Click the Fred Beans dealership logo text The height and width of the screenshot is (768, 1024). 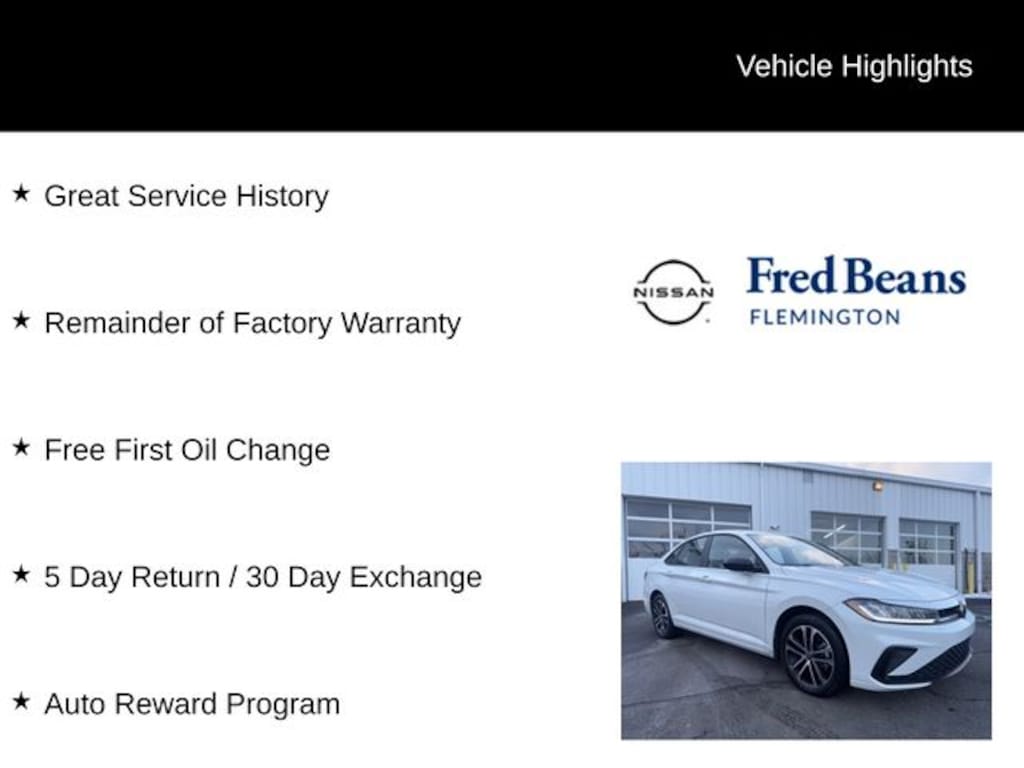coord(856,277)
